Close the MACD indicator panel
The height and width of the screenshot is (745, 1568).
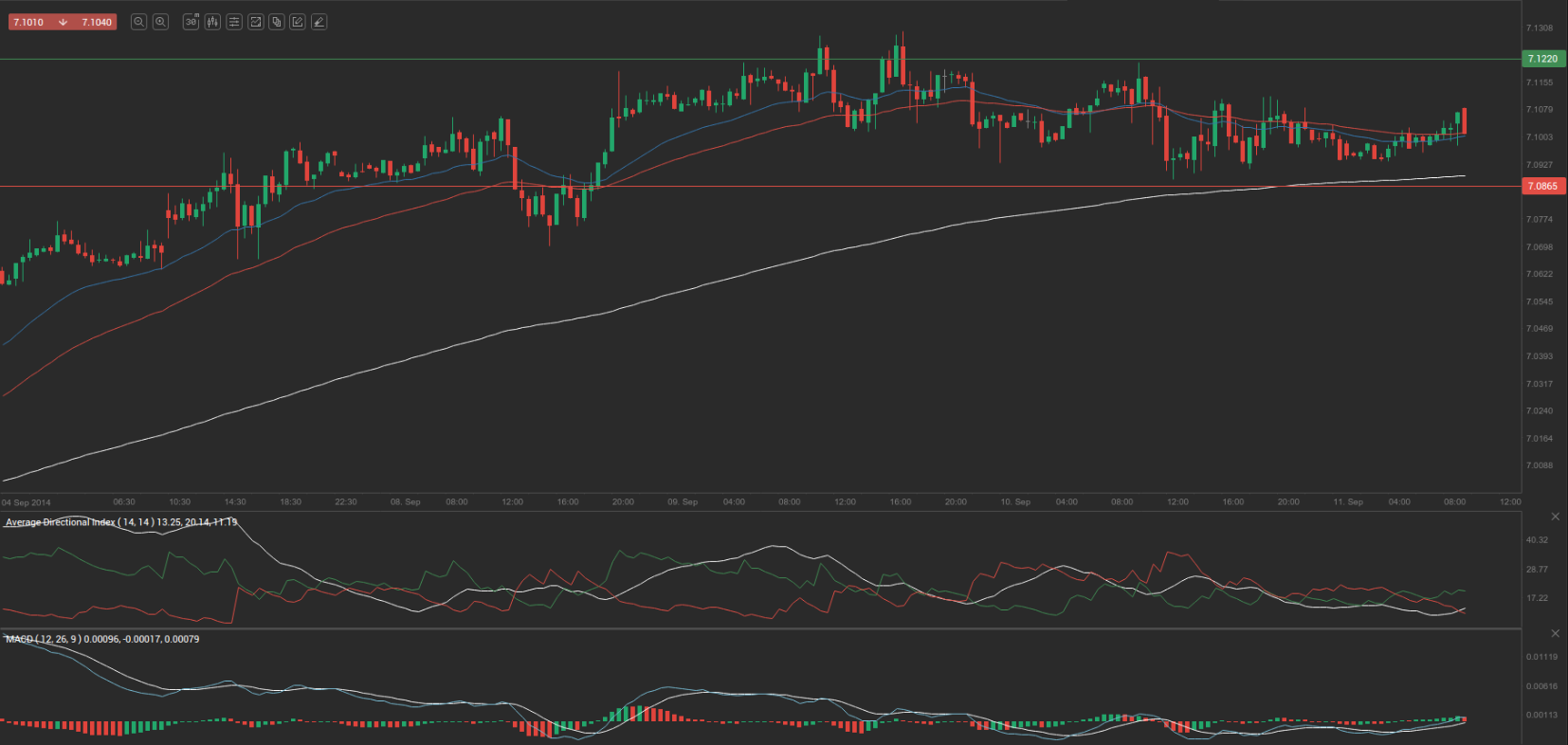(1555, 633)
